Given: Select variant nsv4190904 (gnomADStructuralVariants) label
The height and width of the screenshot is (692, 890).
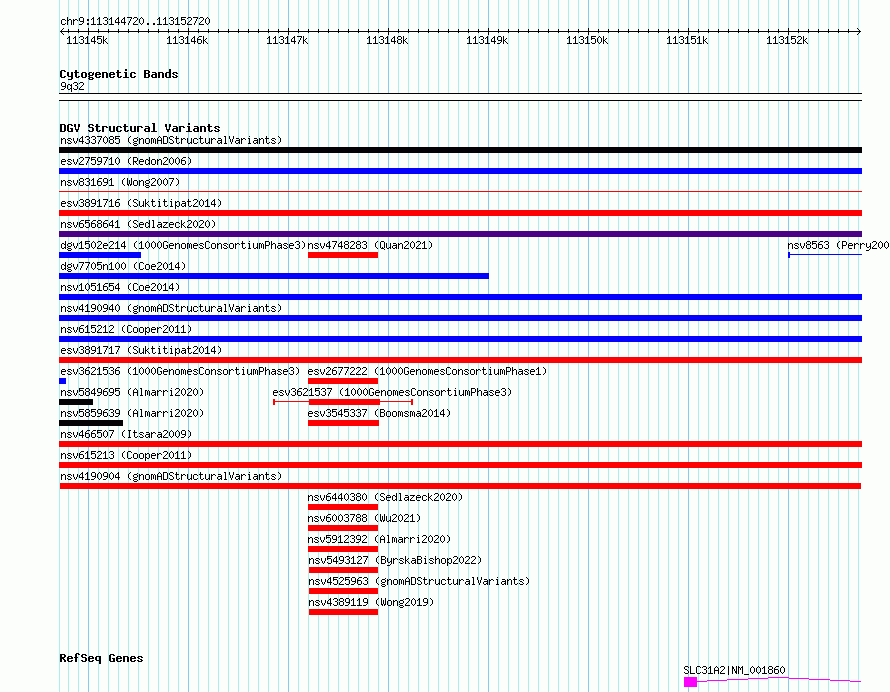Looking at the screenshot, I should pos(171,476).
